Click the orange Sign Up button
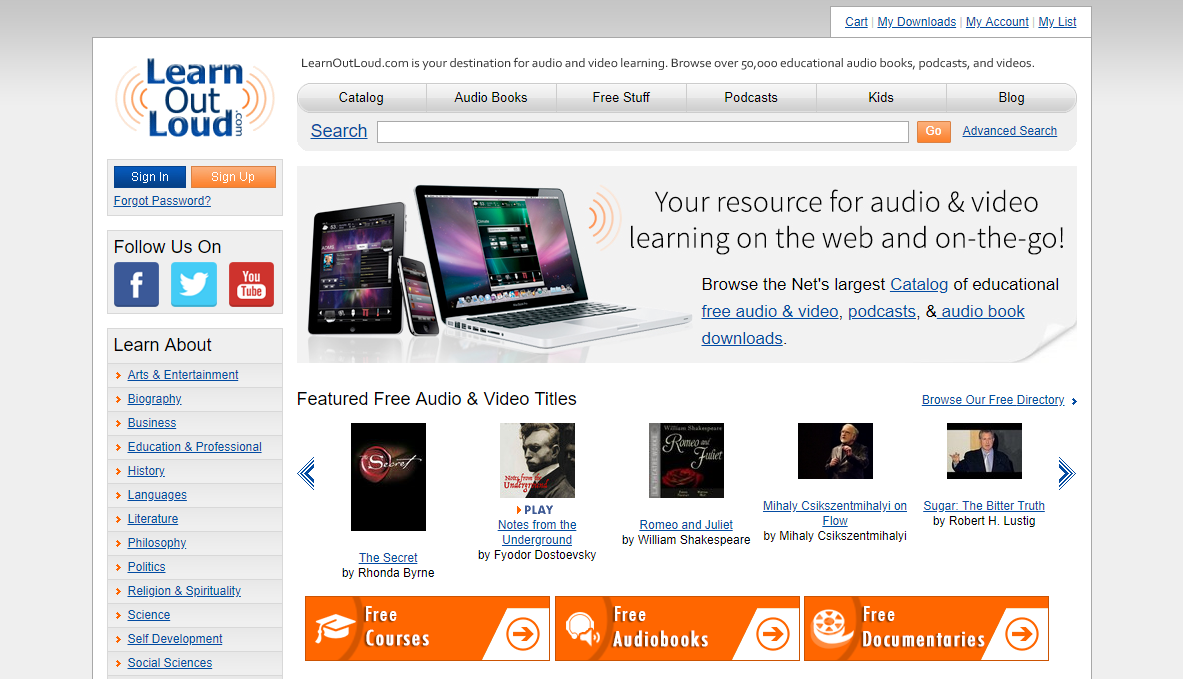 pyautogui.click(x=233, y=177)
